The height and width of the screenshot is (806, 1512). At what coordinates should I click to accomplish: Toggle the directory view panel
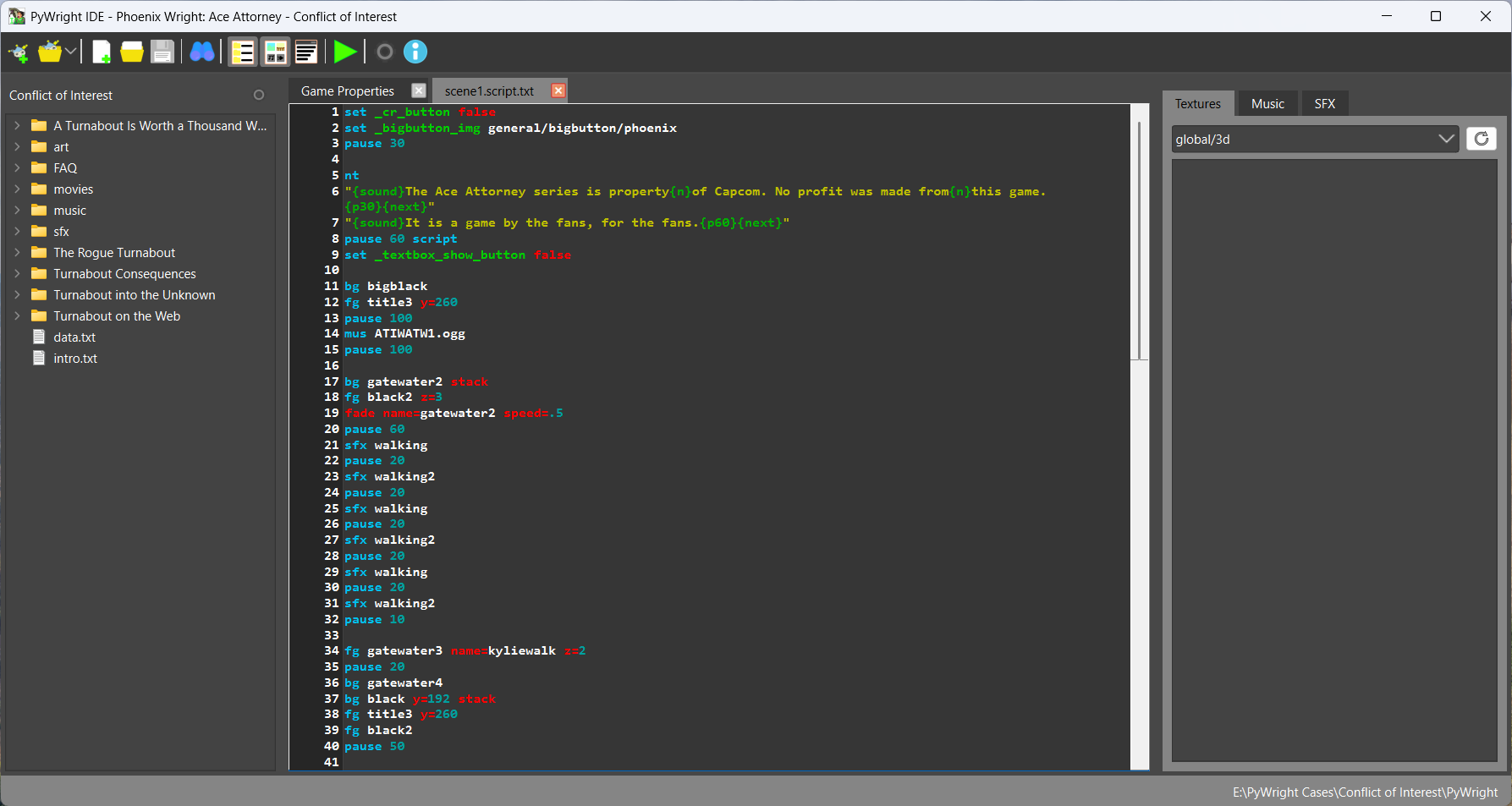point(242,52)
